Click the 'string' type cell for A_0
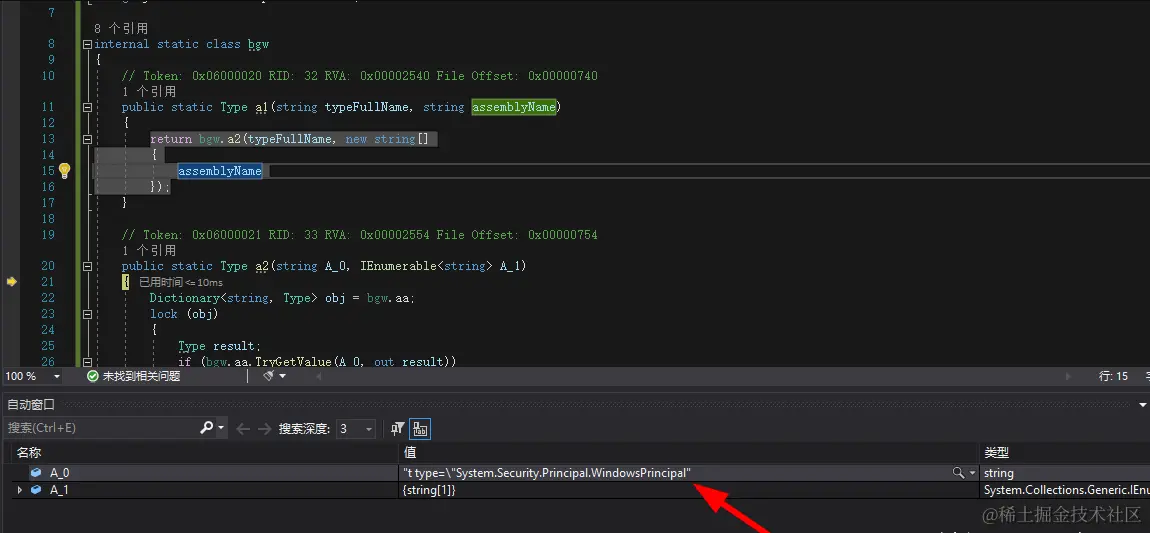Viewport: 1150px width, 533px height. point(999,473)
